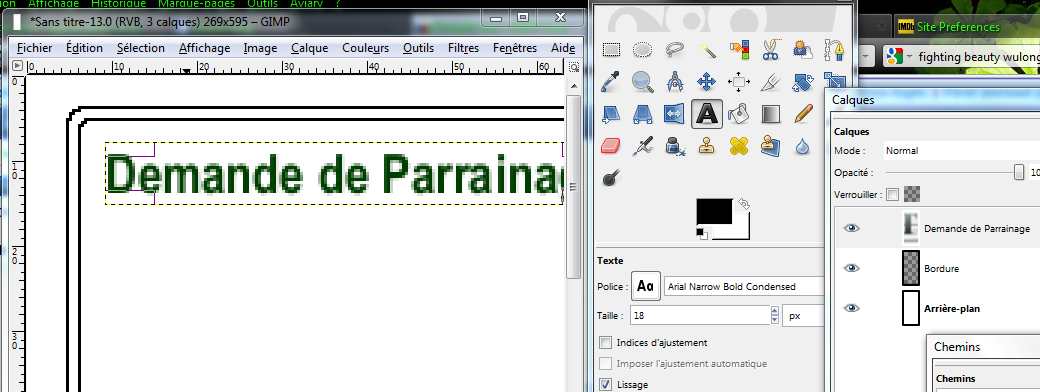Open the Édition menu
Screen dimensions: 1040x392
point(84,48)
